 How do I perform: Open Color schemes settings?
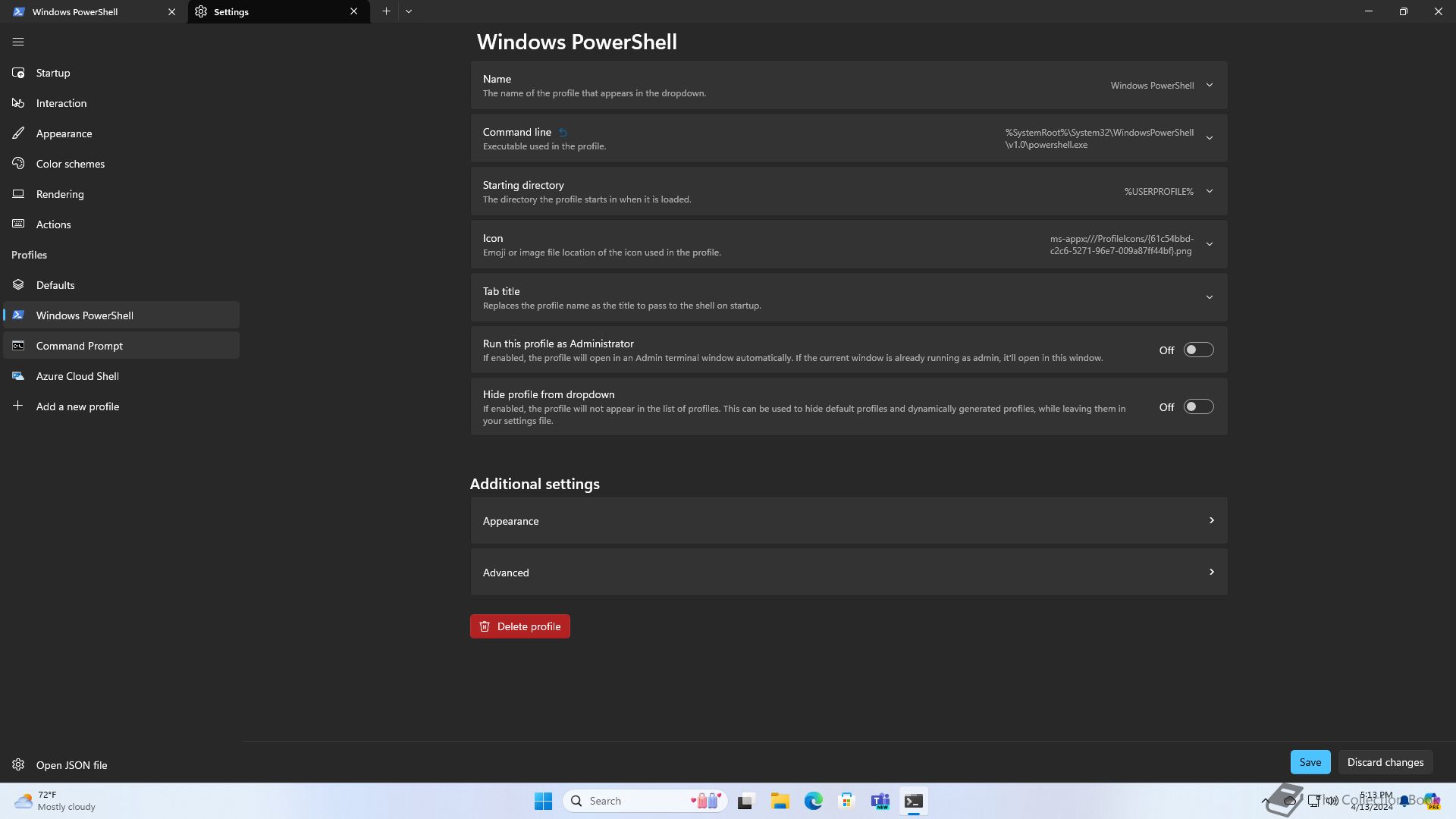coord(121,164)
